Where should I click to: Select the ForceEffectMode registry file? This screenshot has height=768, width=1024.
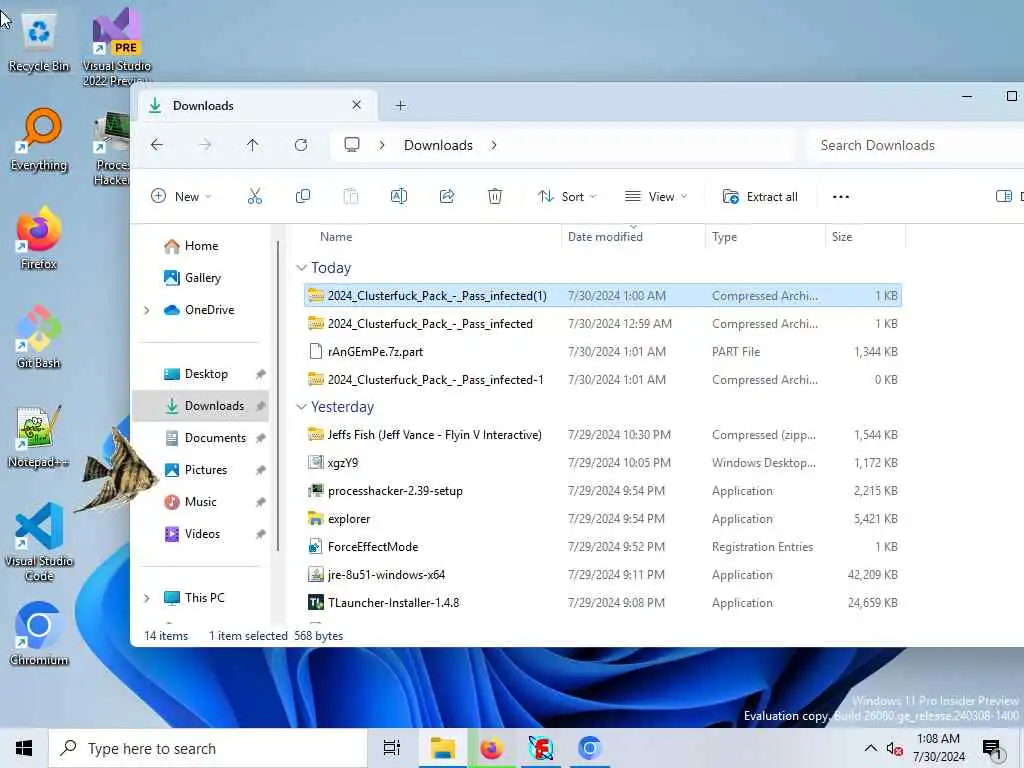603,547
